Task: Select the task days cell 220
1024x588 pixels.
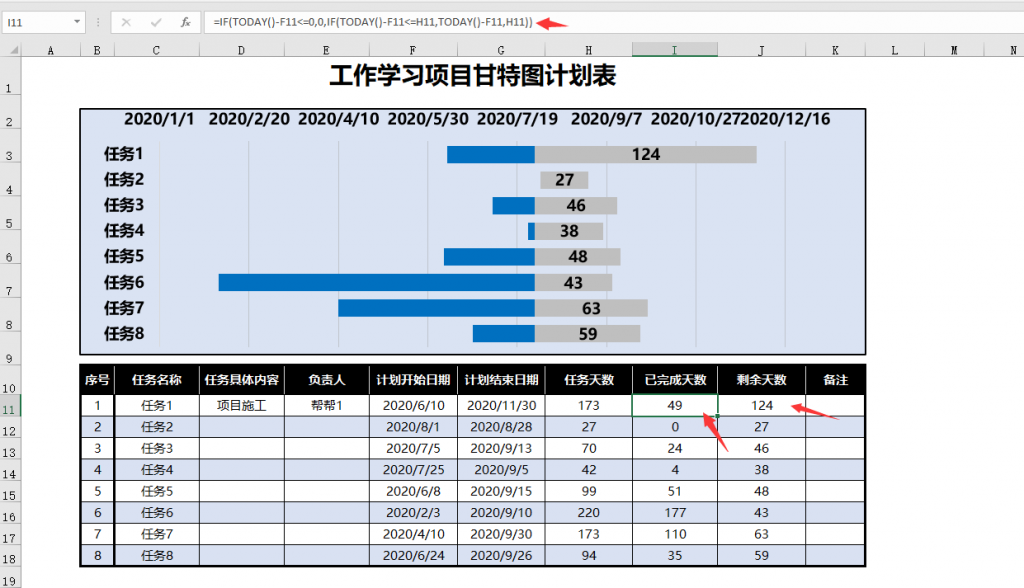Action: click(x=589, y=513)
